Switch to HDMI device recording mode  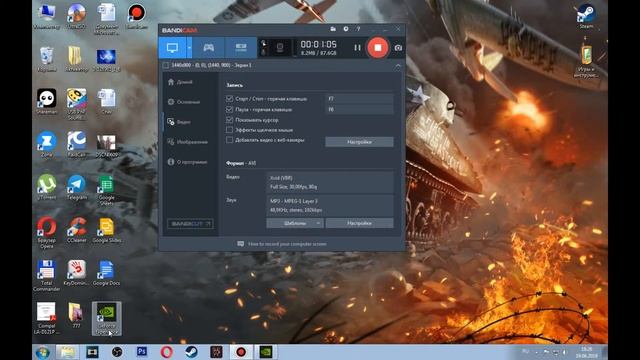click(x=241, y=48)
